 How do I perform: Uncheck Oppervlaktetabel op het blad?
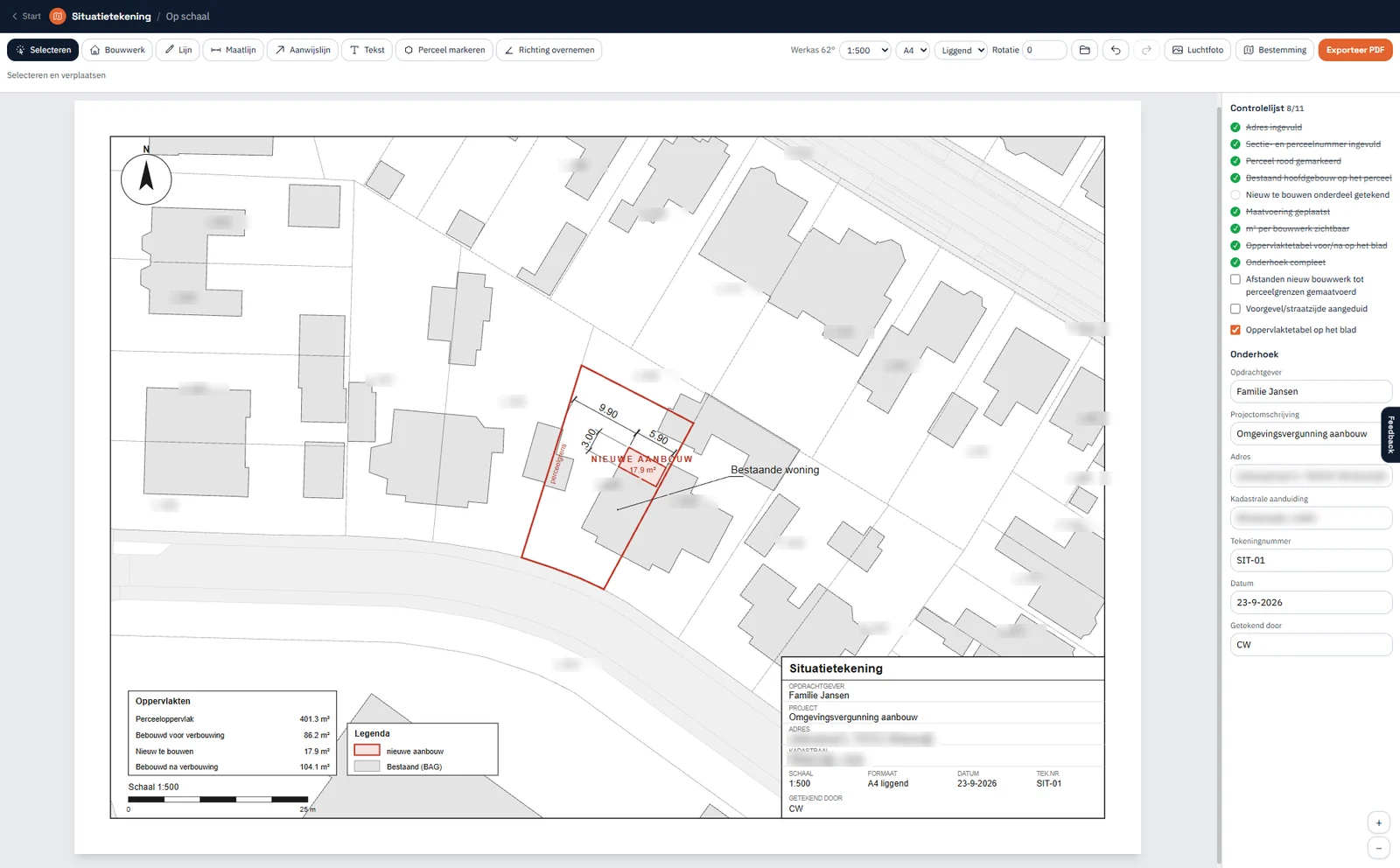pos(1235,330)
